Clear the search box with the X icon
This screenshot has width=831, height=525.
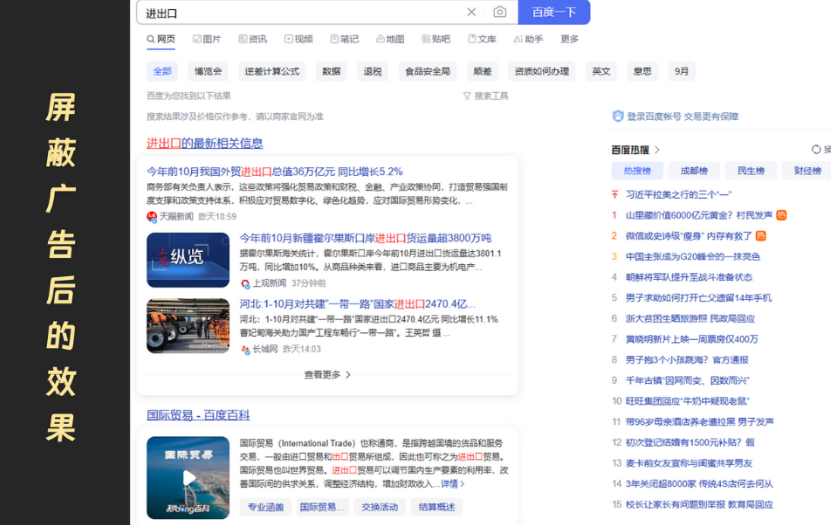pyautogui.click(x=472, y=12)
